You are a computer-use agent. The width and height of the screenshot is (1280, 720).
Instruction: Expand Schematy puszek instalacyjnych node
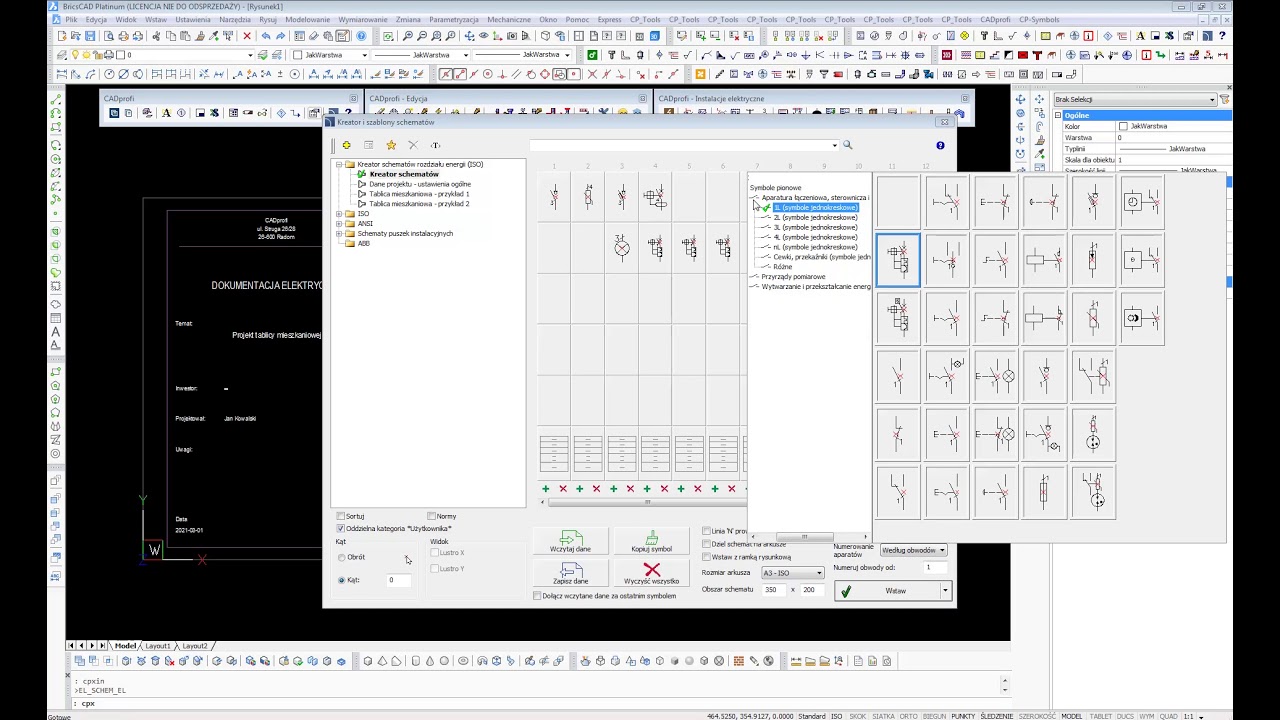[339, 234]
